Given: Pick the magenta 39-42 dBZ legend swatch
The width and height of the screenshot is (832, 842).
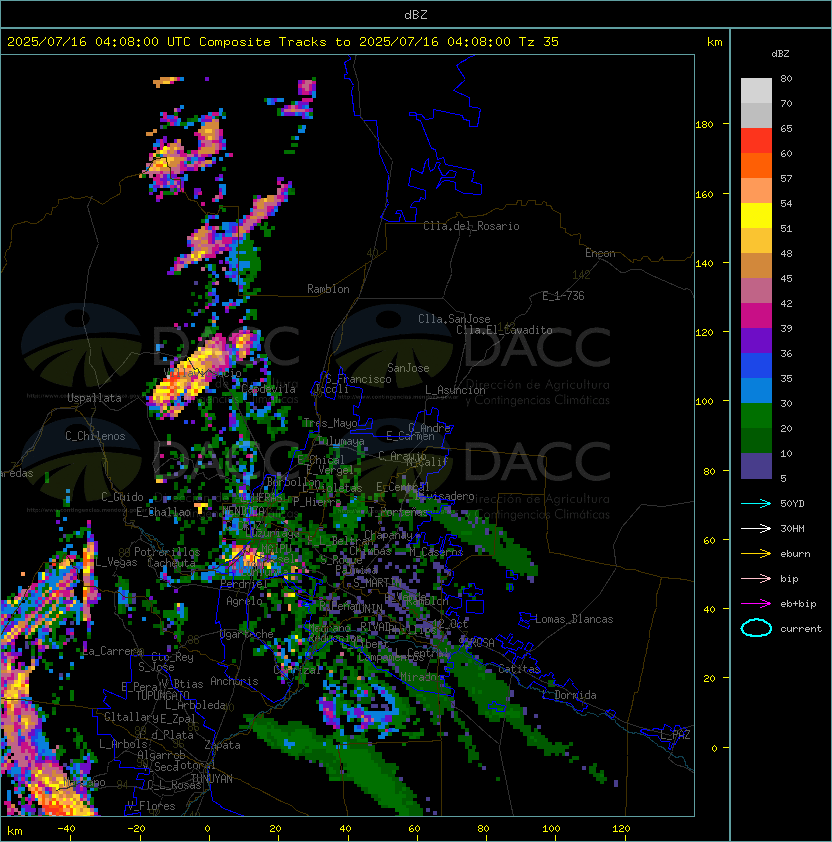Looking at the screenshot, I should [756, 316].
